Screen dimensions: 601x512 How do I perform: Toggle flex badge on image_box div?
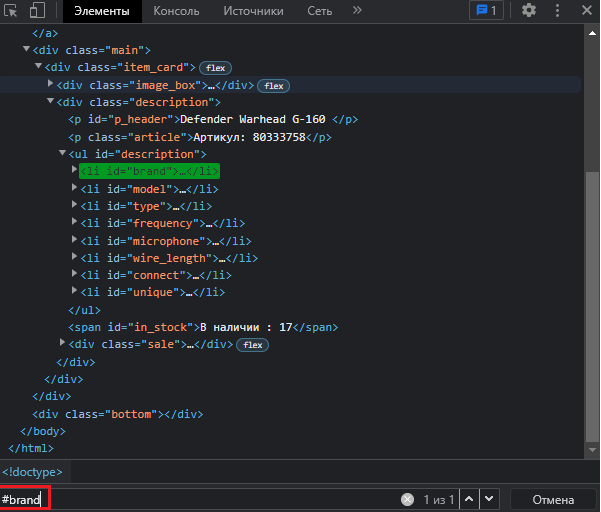(x=274, y=86)
